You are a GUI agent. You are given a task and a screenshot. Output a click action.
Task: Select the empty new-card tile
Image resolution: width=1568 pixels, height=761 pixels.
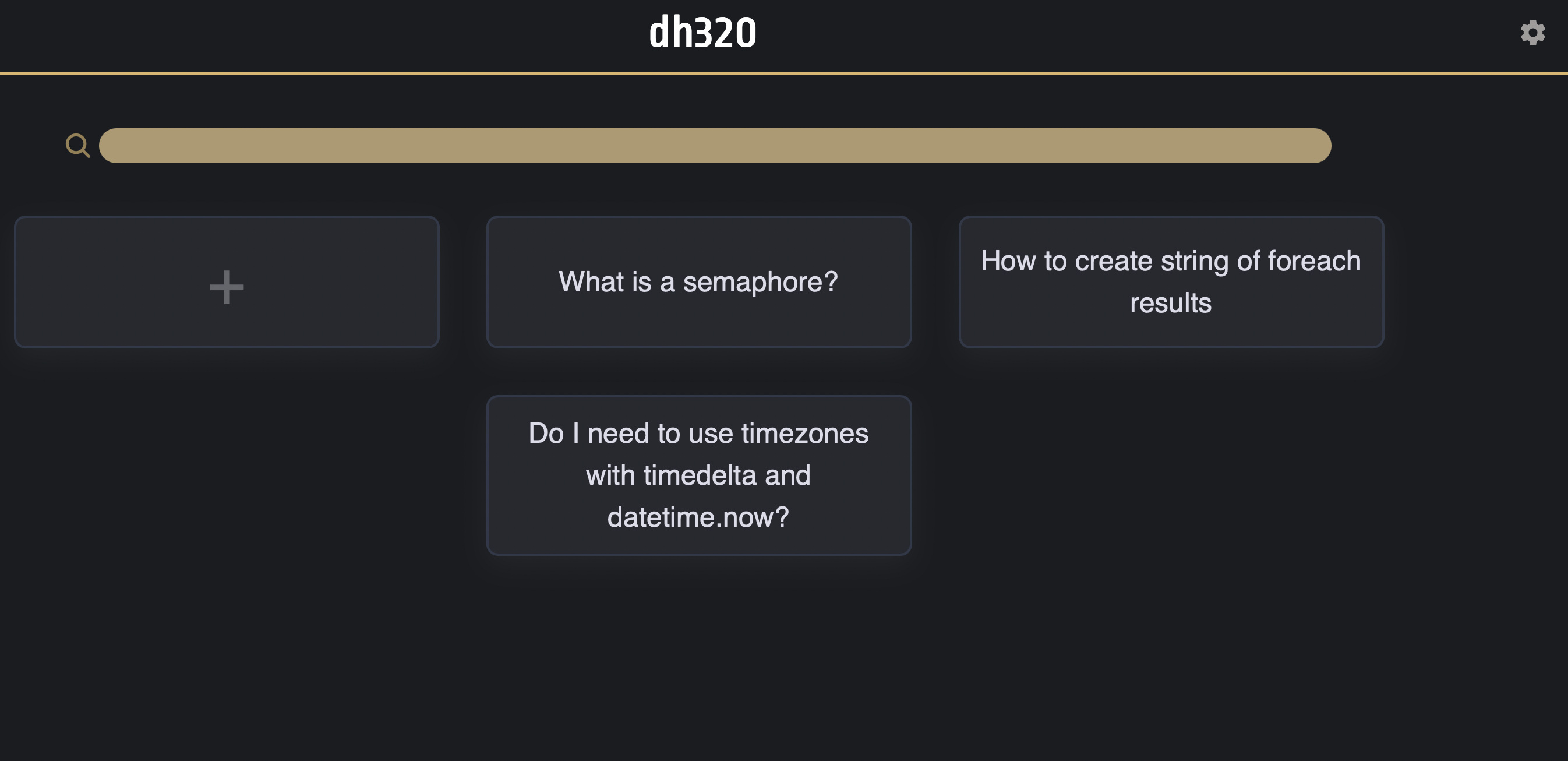(x=227, y=282)
